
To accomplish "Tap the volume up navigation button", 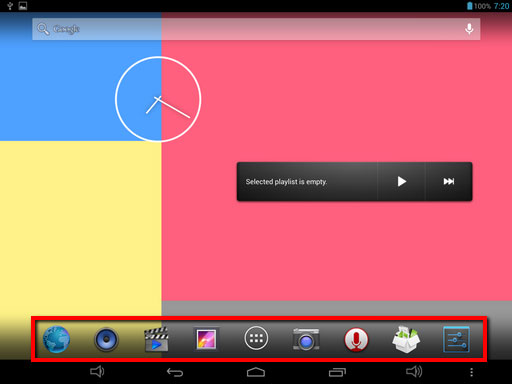I will pyautogui.click(x=414, y=372).
